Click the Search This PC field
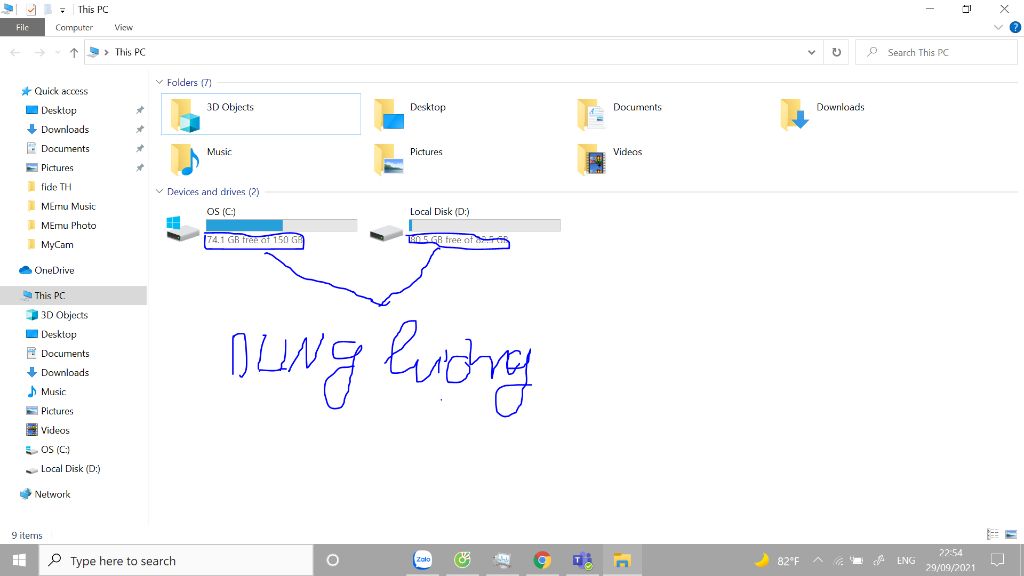 pyautogui.click(x=936, y=52)
